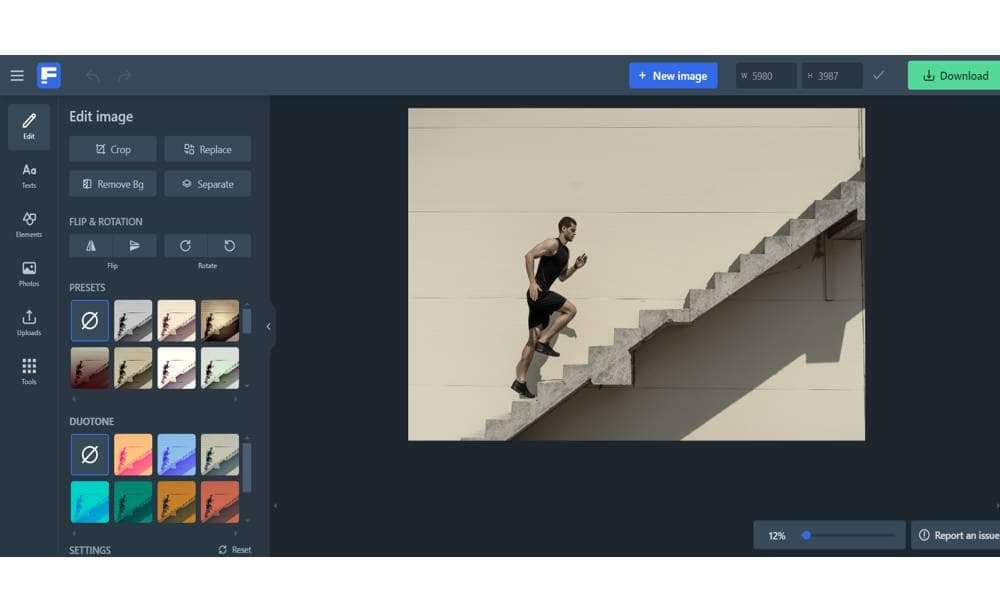
Task: Confirm dimensions with checkmark icon
Action: coord(879,76)
